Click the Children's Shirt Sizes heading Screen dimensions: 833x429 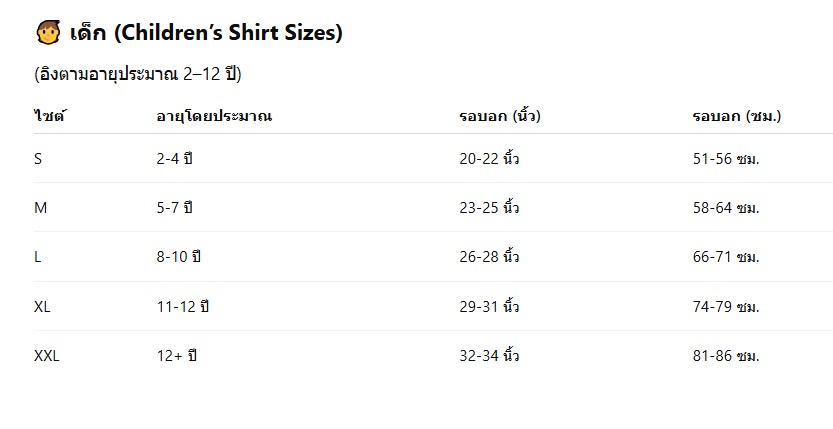(x=206, y=32)
